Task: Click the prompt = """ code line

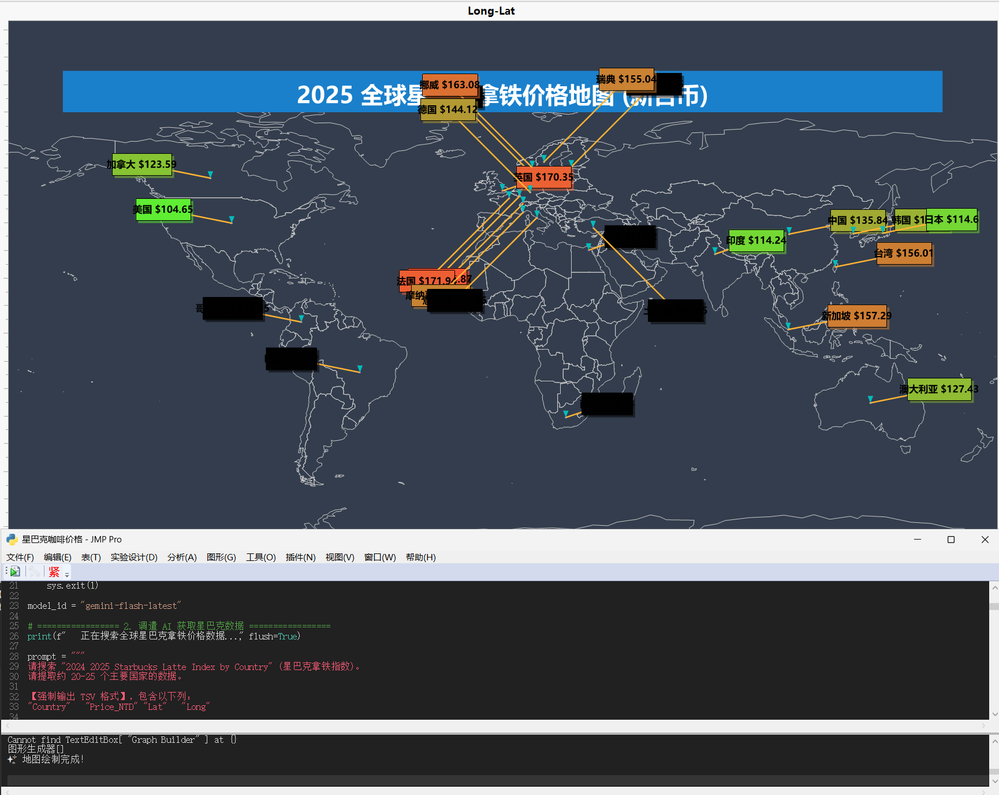Action: (56, 657)
